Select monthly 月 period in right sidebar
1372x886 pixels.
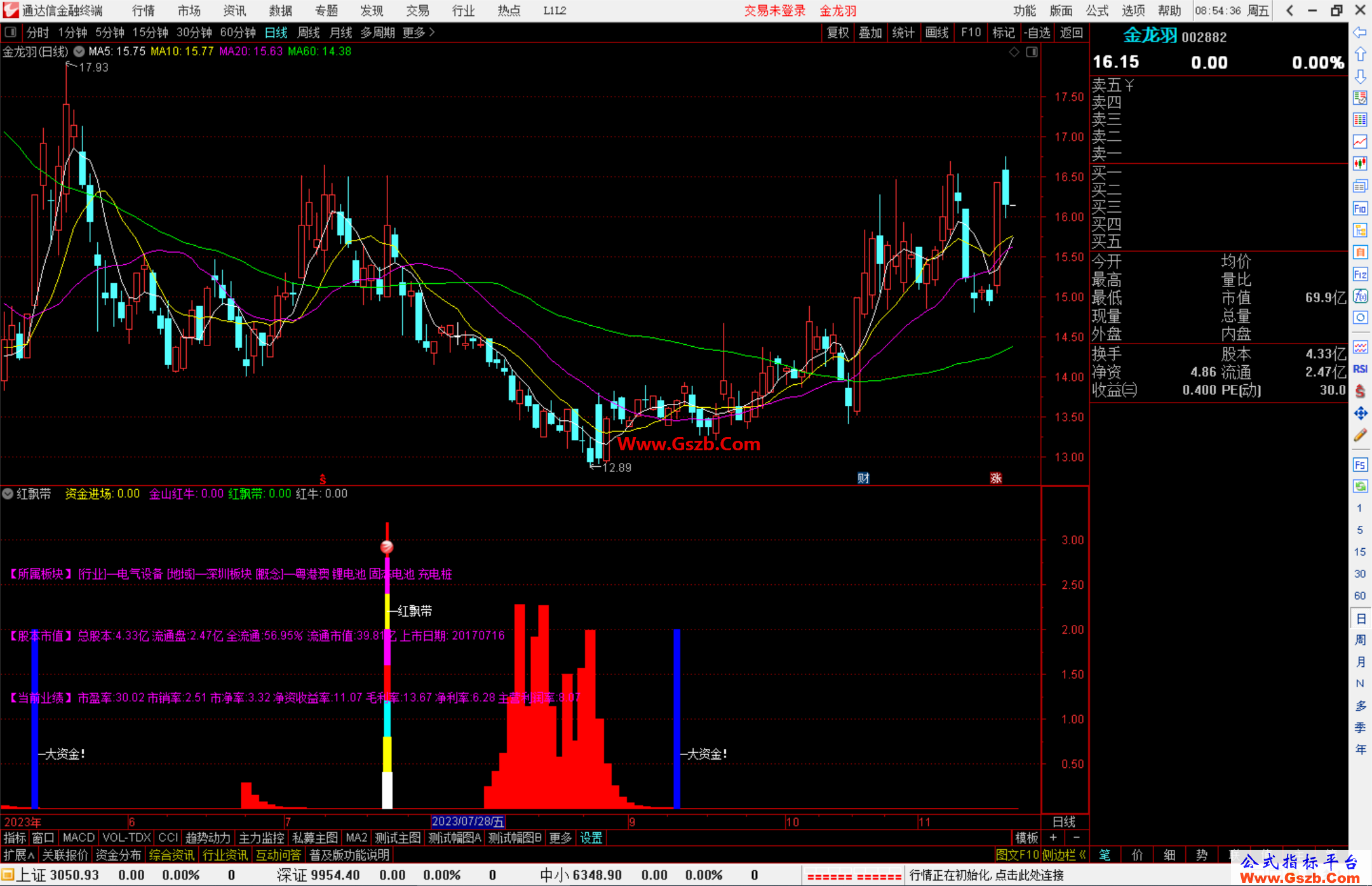click(x=1361, y=662)
